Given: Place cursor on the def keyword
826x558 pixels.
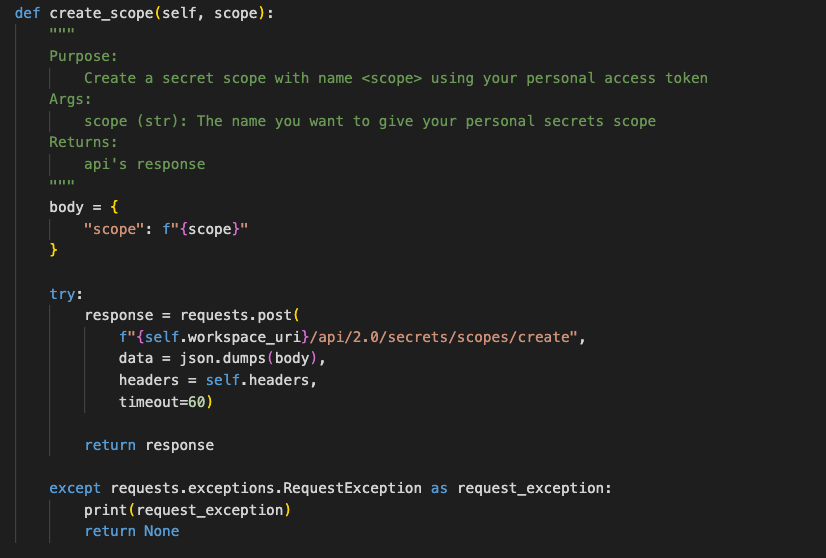Looking at the screenshot, I should pyautogui.click(x=27, y=13).
